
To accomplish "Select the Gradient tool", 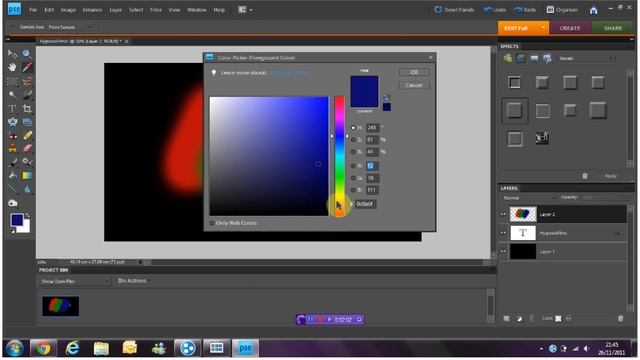I will coord(27,176).
